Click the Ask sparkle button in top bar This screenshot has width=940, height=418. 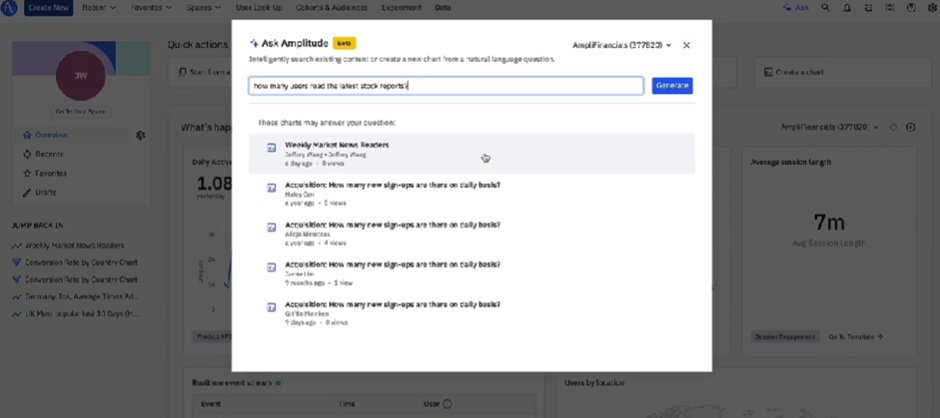(x=797, y=7)
